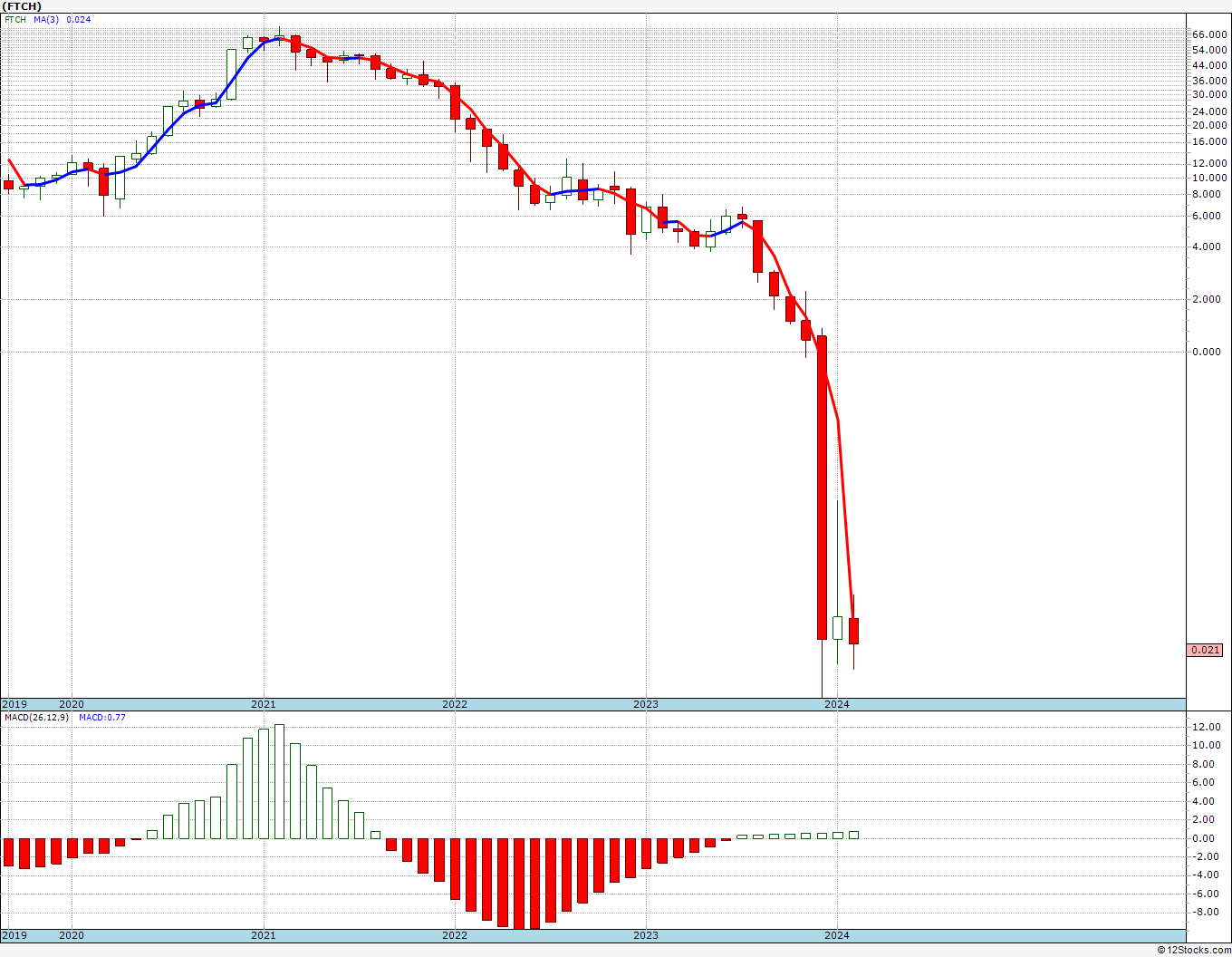Click the 66.000 price axis label
This screenshot has width=1232, height=957.
[x=1208, y=35]
